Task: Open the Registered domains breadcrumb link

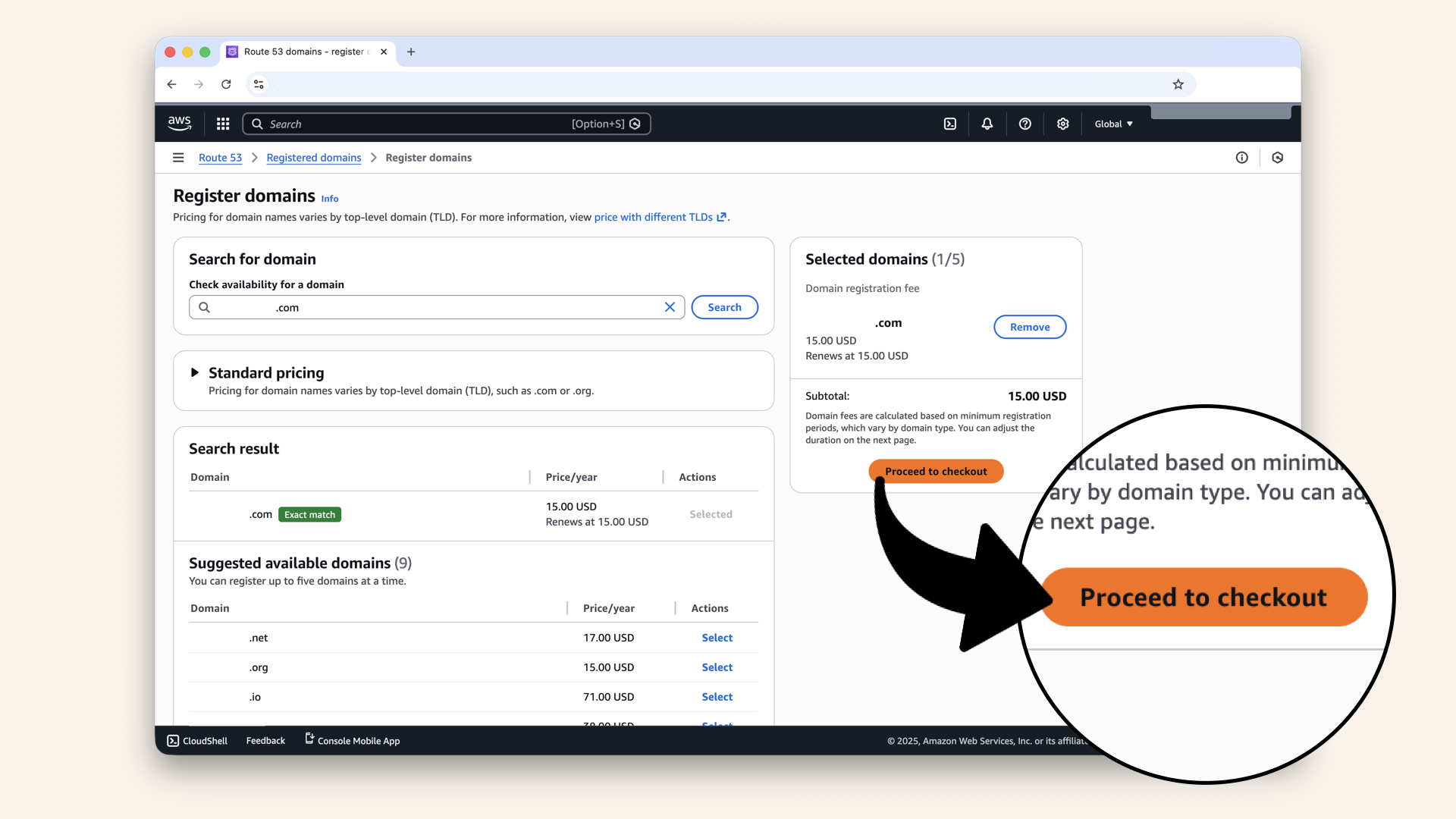Action: point(313,157)
